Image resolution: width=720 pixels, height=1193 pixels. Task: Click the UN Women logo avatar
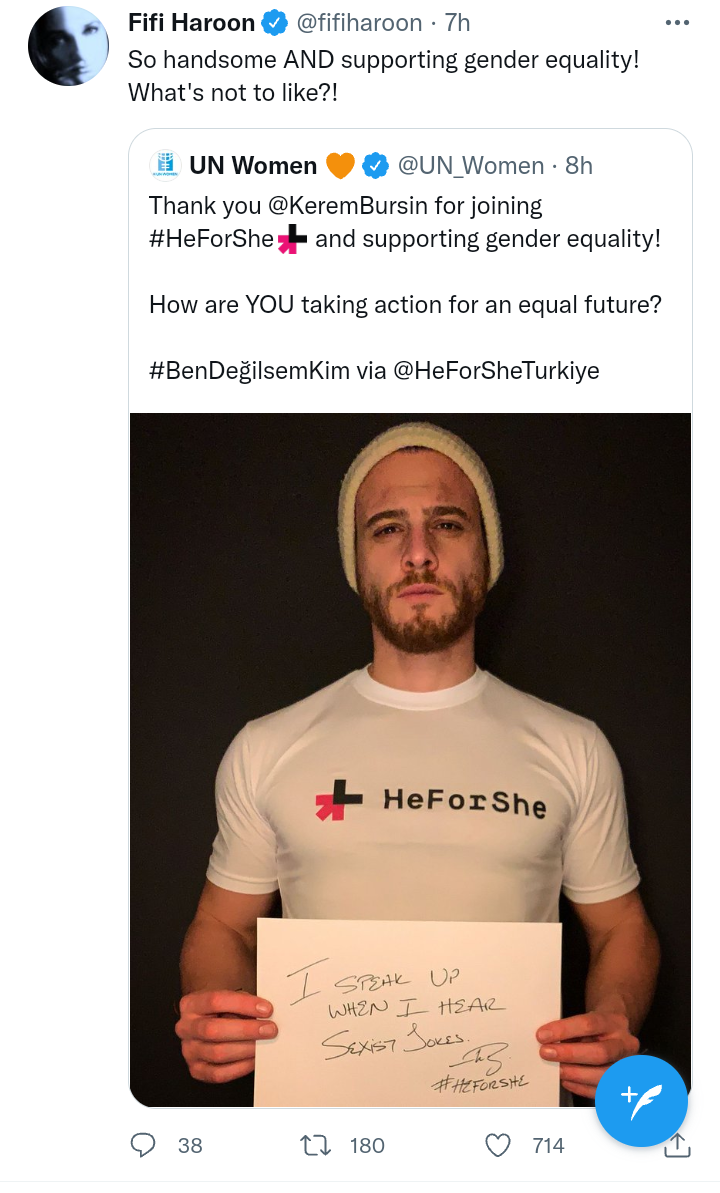pos(165,165)
